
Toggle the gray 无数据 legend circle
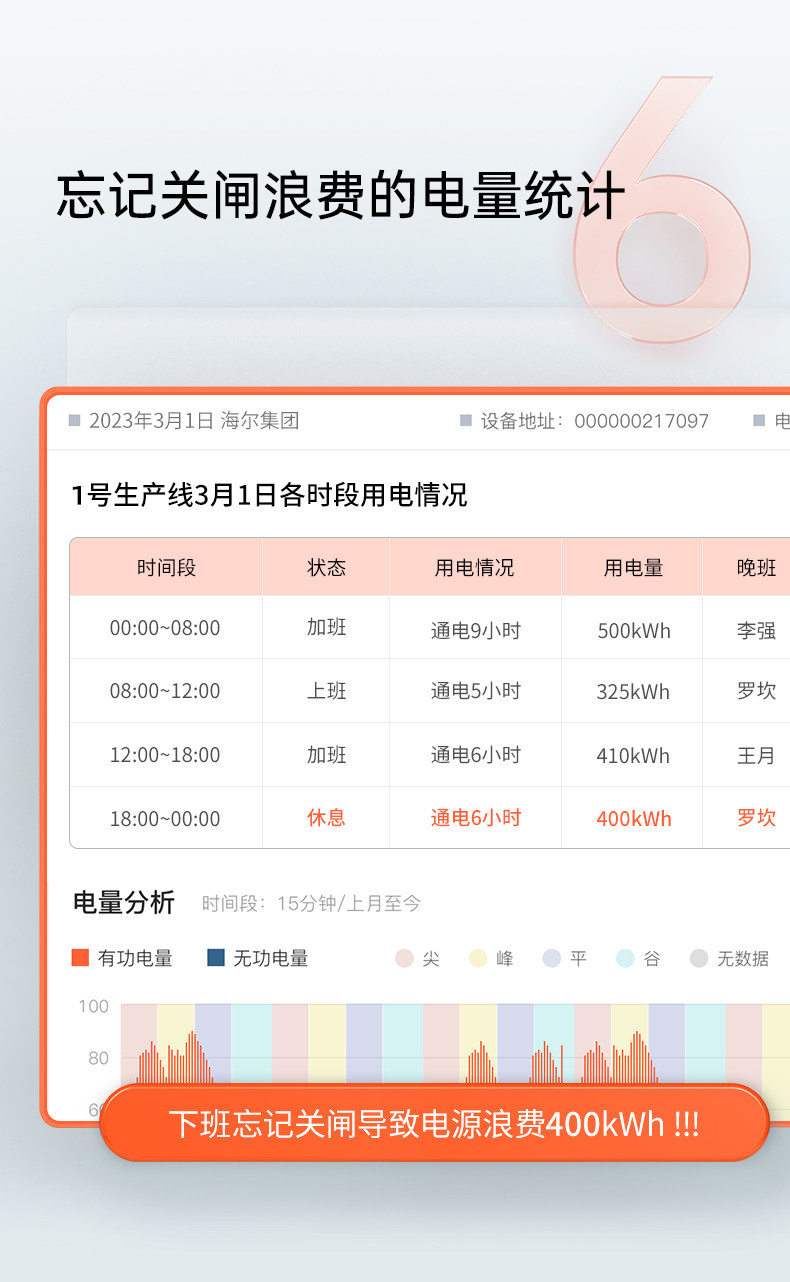[699, 958]
